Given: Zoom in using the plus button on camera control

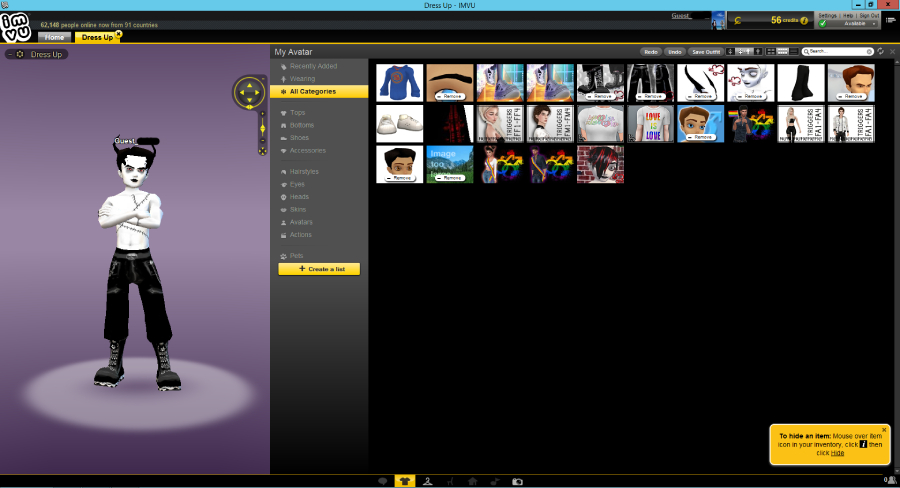Looking at the screenshot, I should (x=262, y=114).
